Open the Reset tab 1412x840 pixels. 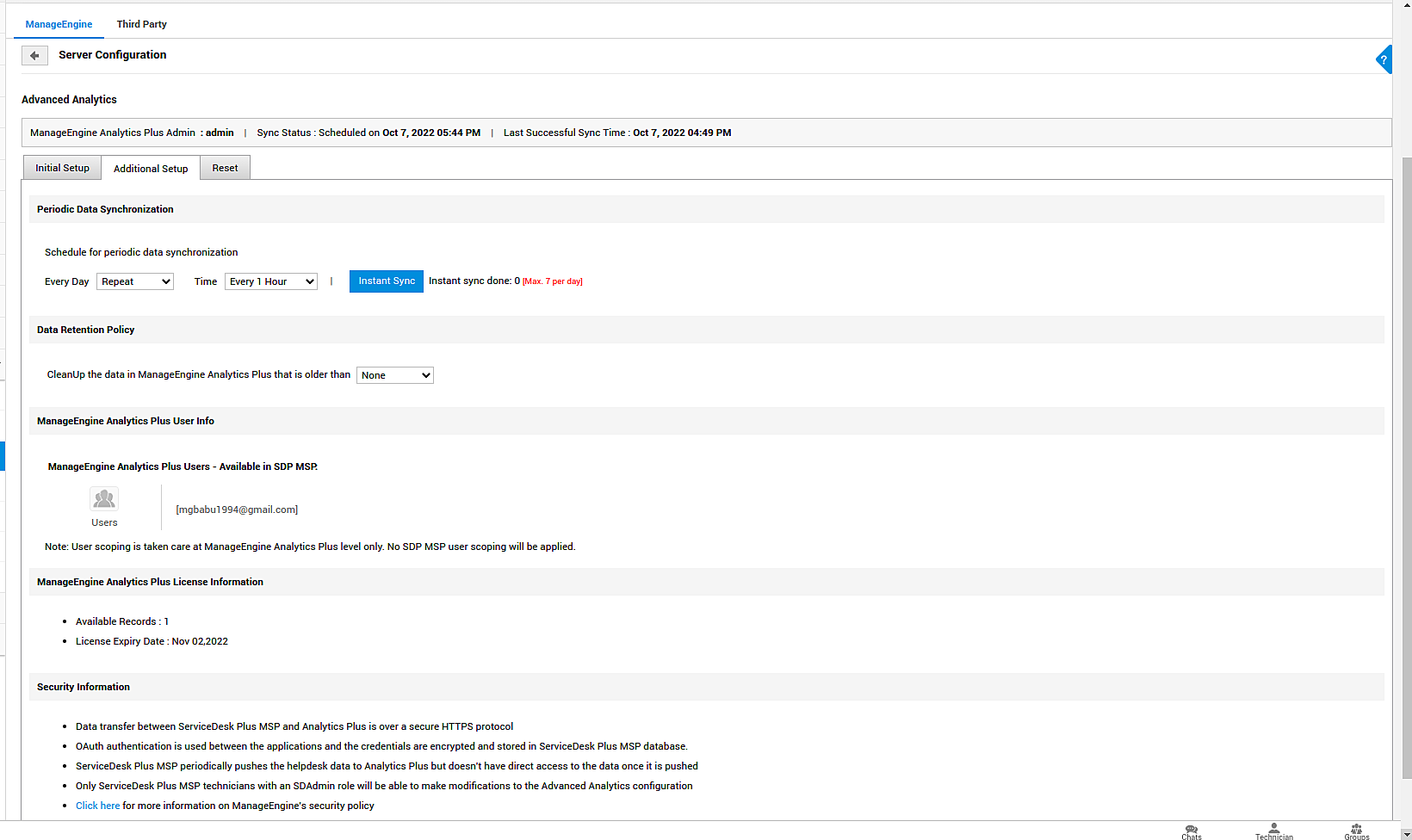[x=225, y=168]
